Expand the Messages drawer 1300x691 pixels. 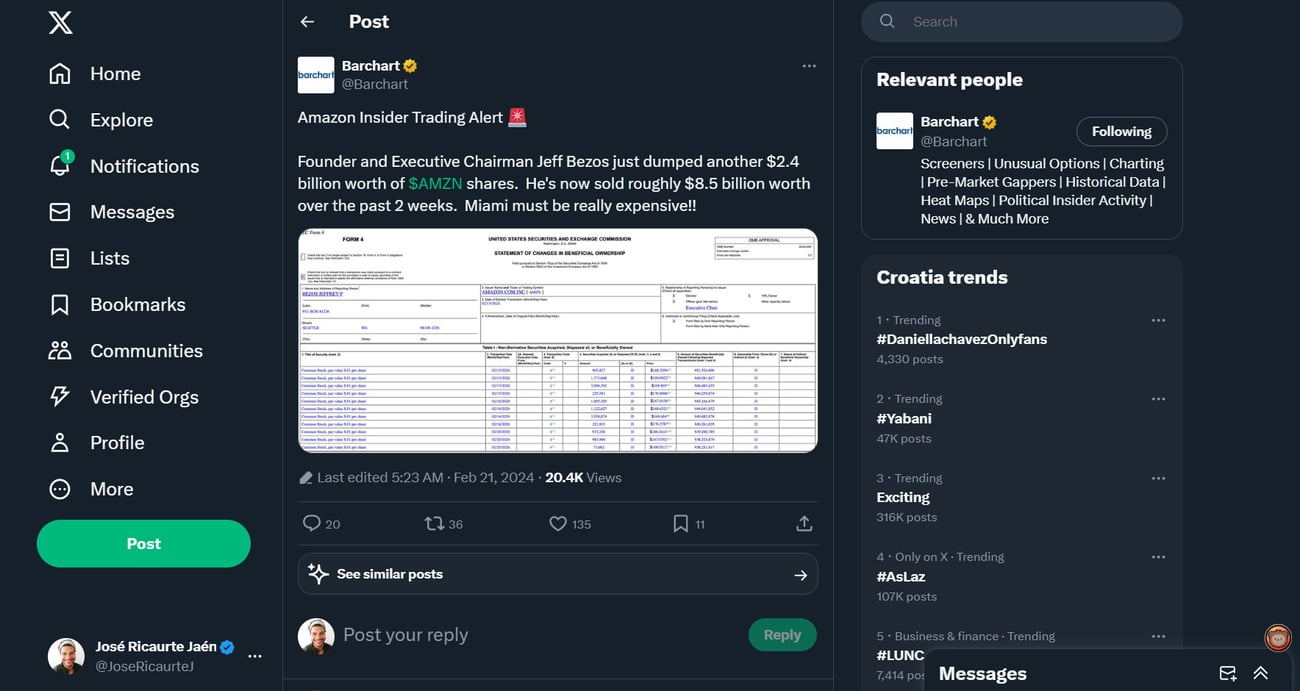[x=1261, y=673]
